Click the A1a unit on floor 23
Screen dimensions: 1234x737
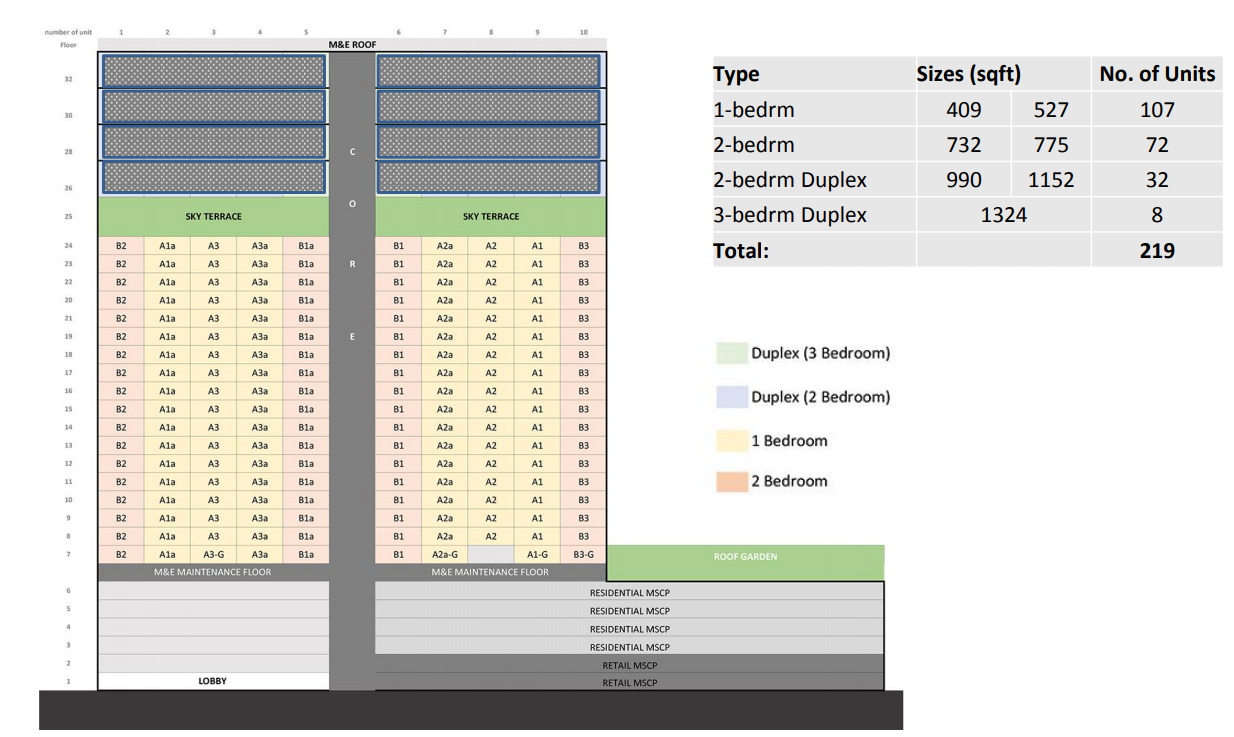pos(167,264)
